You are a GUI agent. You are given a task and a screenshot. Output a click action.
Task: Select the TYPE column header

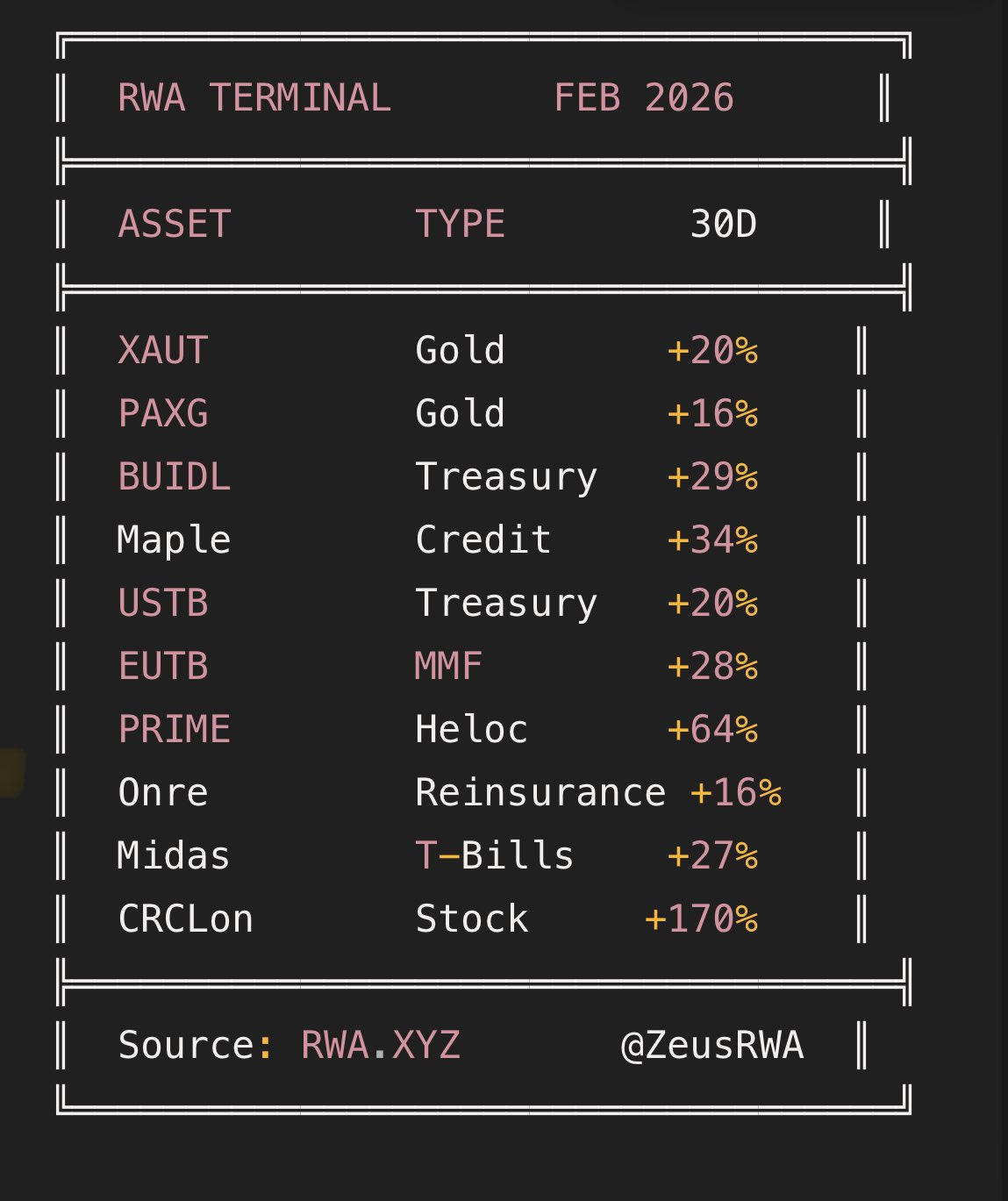460,224
